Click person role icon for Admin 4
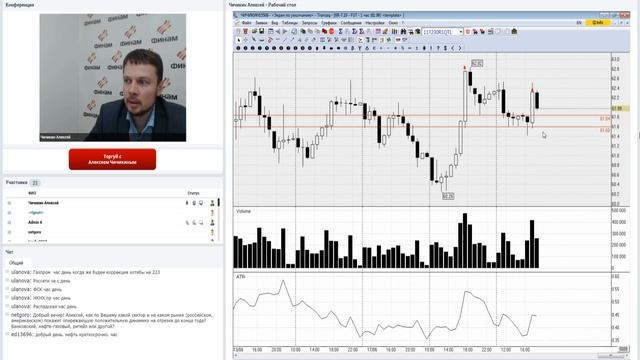 [x=212, y=222]
